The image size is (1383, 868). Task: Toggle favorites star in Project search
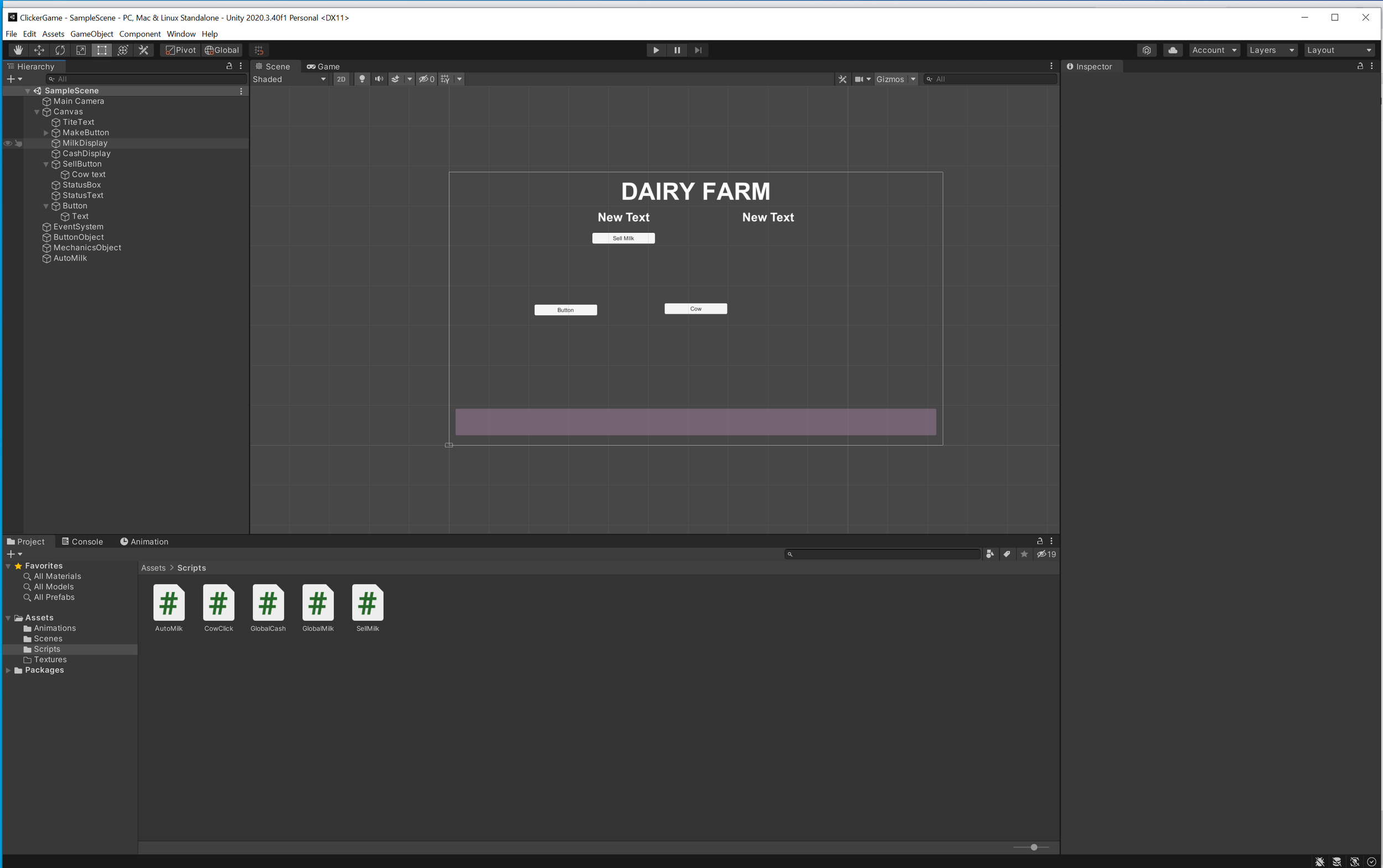point(1024,554)
